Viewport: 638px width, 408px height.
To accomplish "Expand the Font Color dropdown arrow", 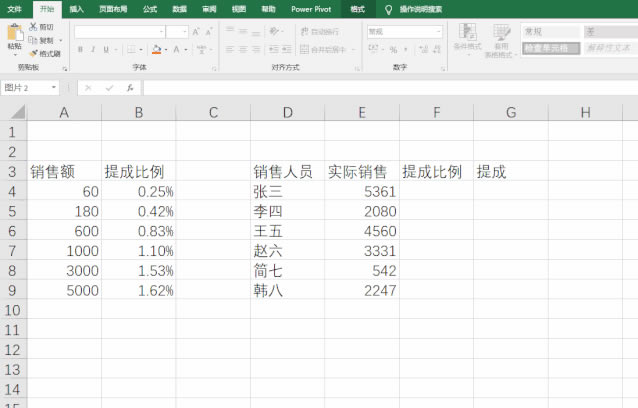I will [186, 50].
